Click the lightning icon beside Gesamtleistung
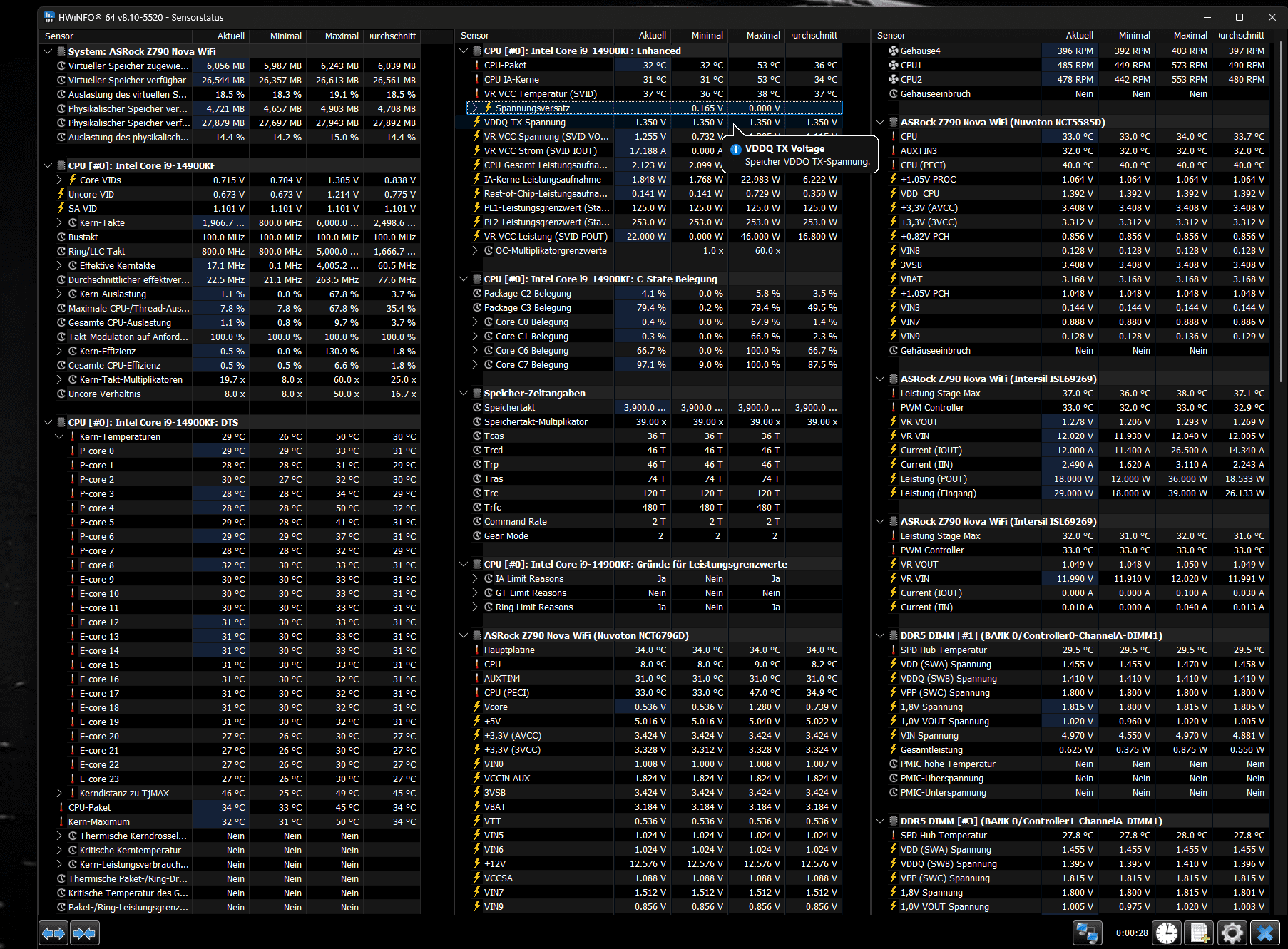 [x=893, y=750]
